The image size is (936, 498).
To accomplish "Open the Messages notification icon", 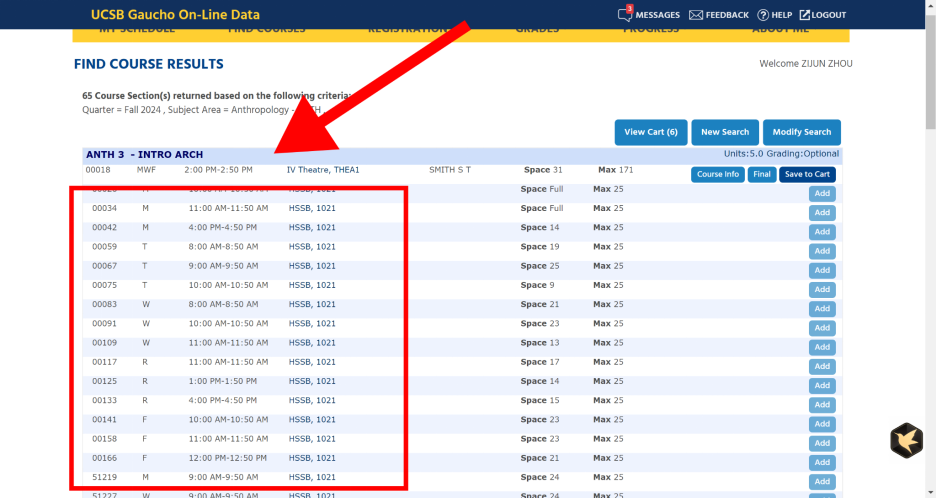I will 624,14.
